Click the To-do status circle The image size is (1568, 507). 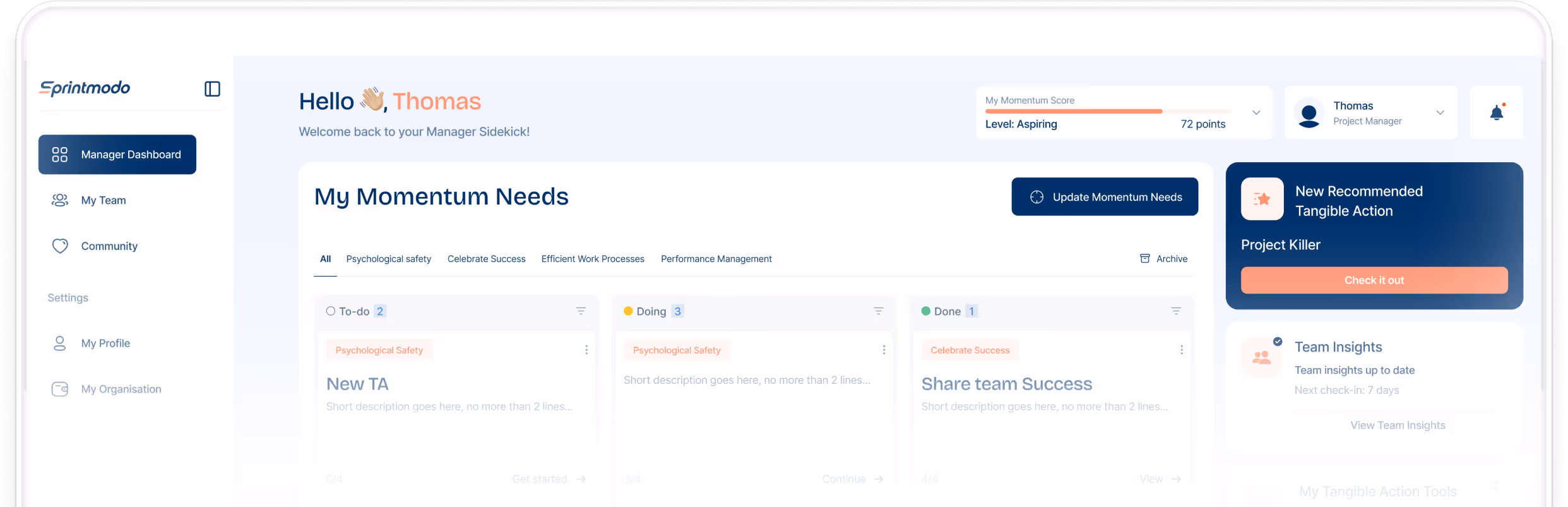point(331,311)
